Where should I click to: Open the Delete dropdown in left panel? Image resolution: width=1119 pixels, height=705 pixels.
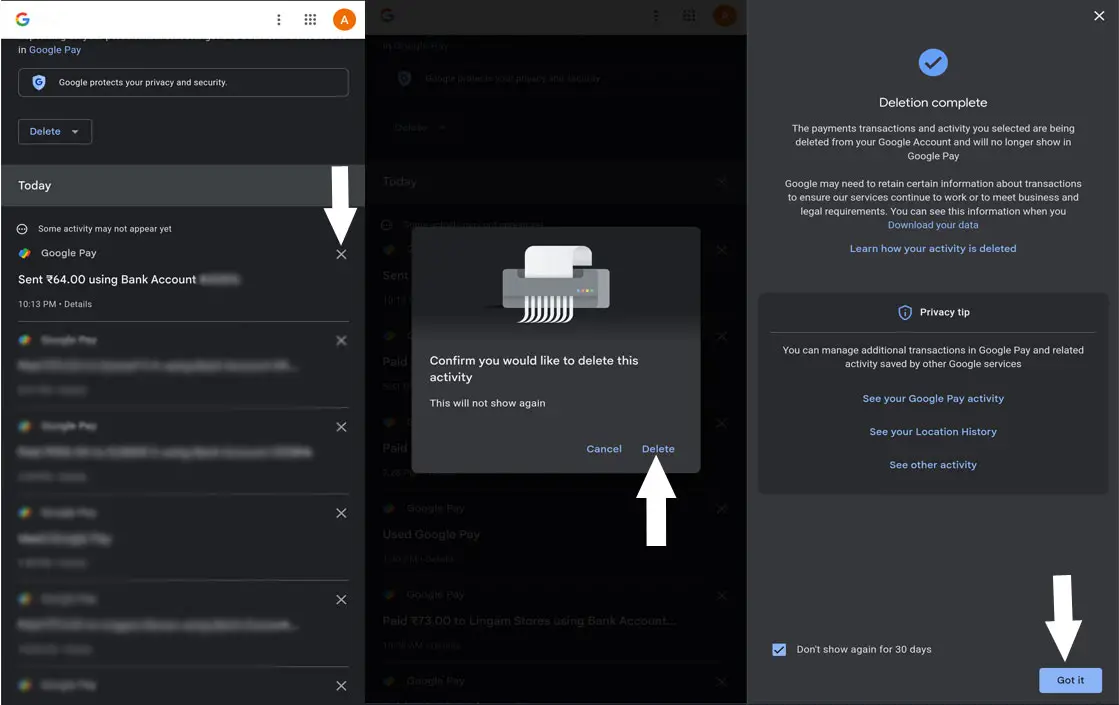(x=55, y=132)
